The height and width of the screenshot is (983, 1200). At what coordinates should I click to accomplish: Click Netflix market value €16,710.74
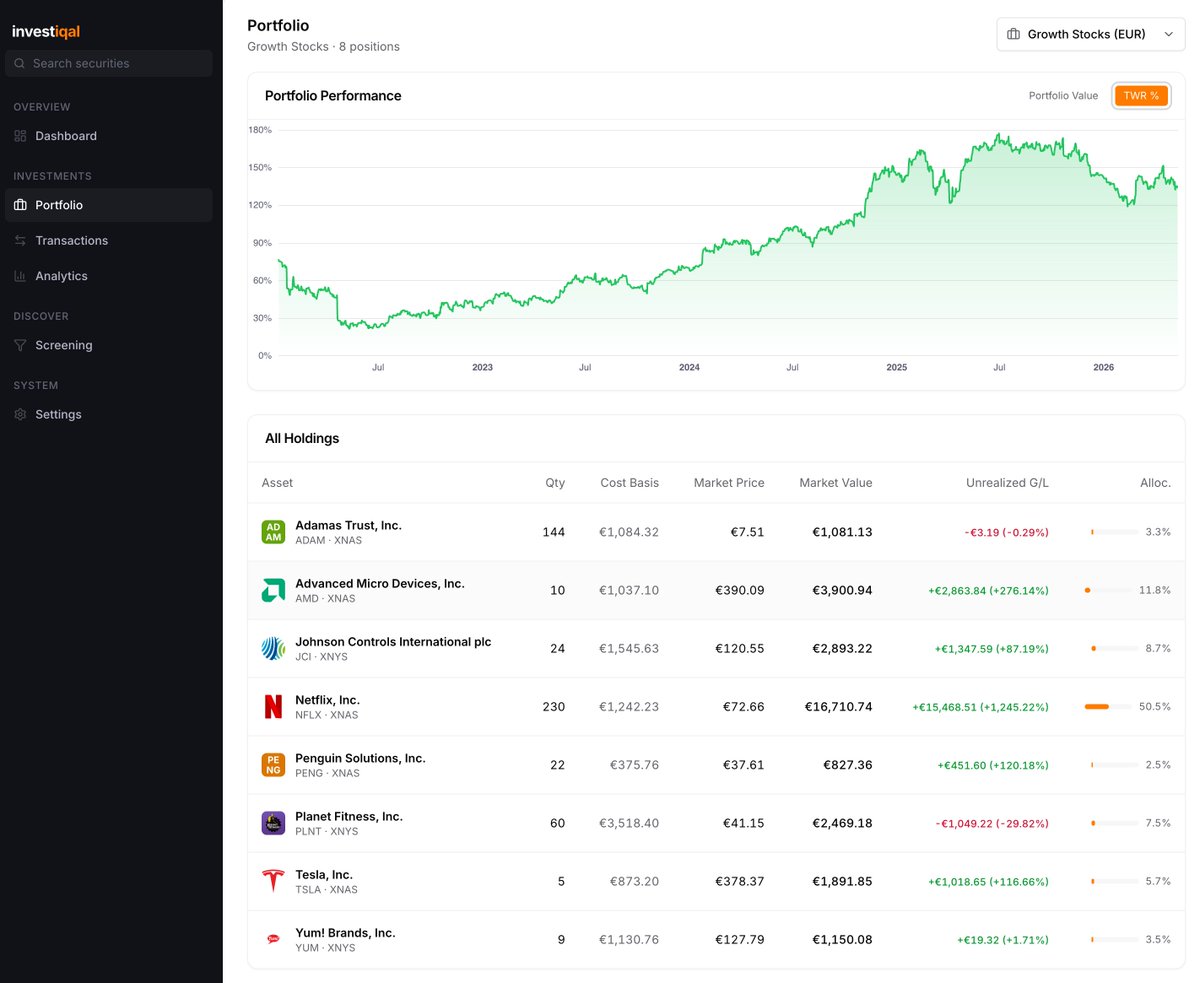pyautogui.click(x=838, y=707)
